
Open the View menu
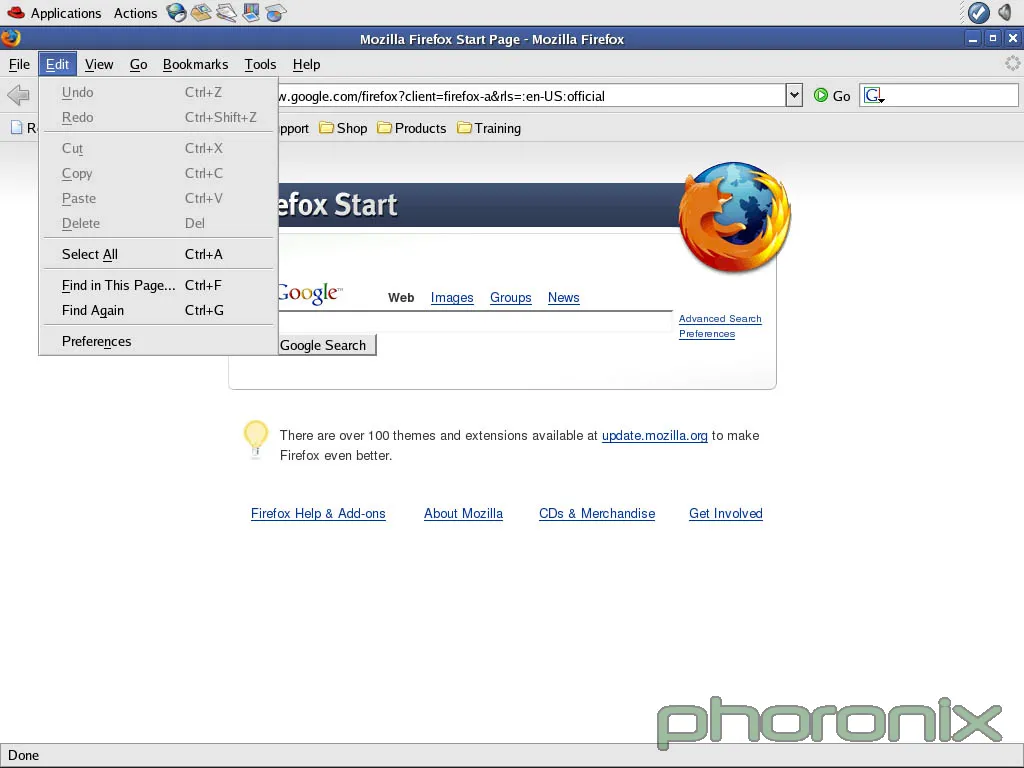coord(99,64)
